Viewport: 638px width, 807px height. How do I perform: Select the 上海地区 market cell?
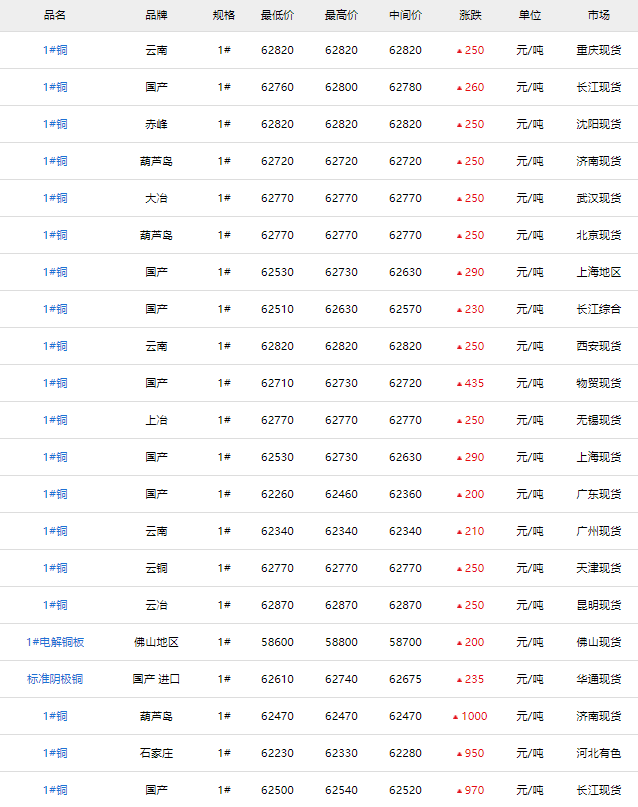(599, 272)
